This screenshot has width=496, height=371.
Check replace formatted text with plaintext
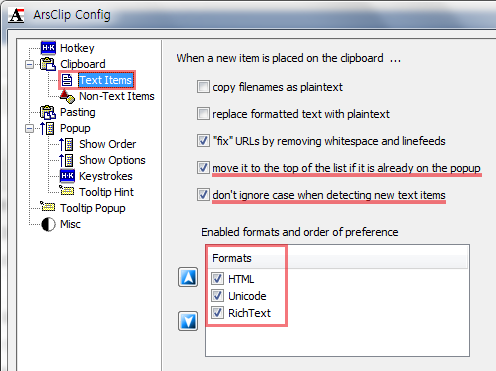[x=203, y=114]
